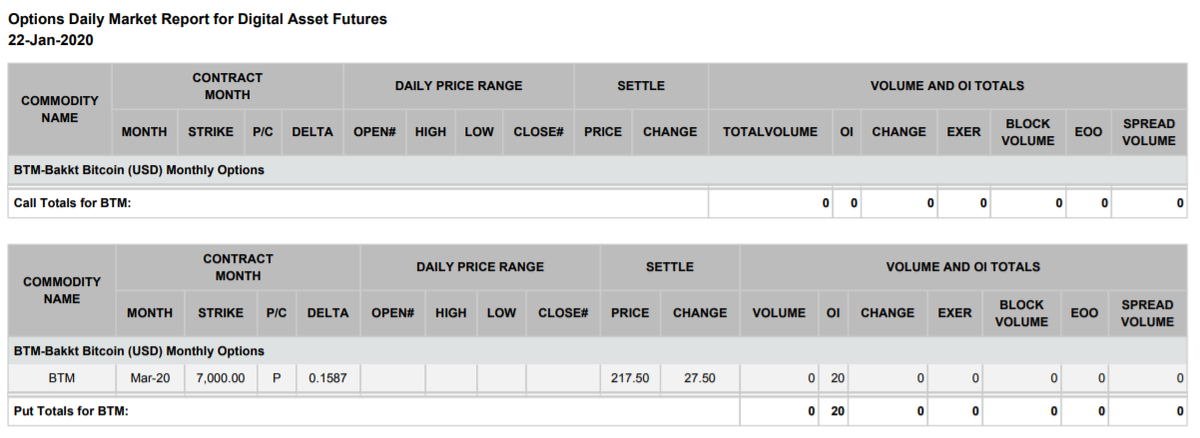Click the Call Totals for BTM row label
This screenshot has width=1200, height=438.
(73, 203)
